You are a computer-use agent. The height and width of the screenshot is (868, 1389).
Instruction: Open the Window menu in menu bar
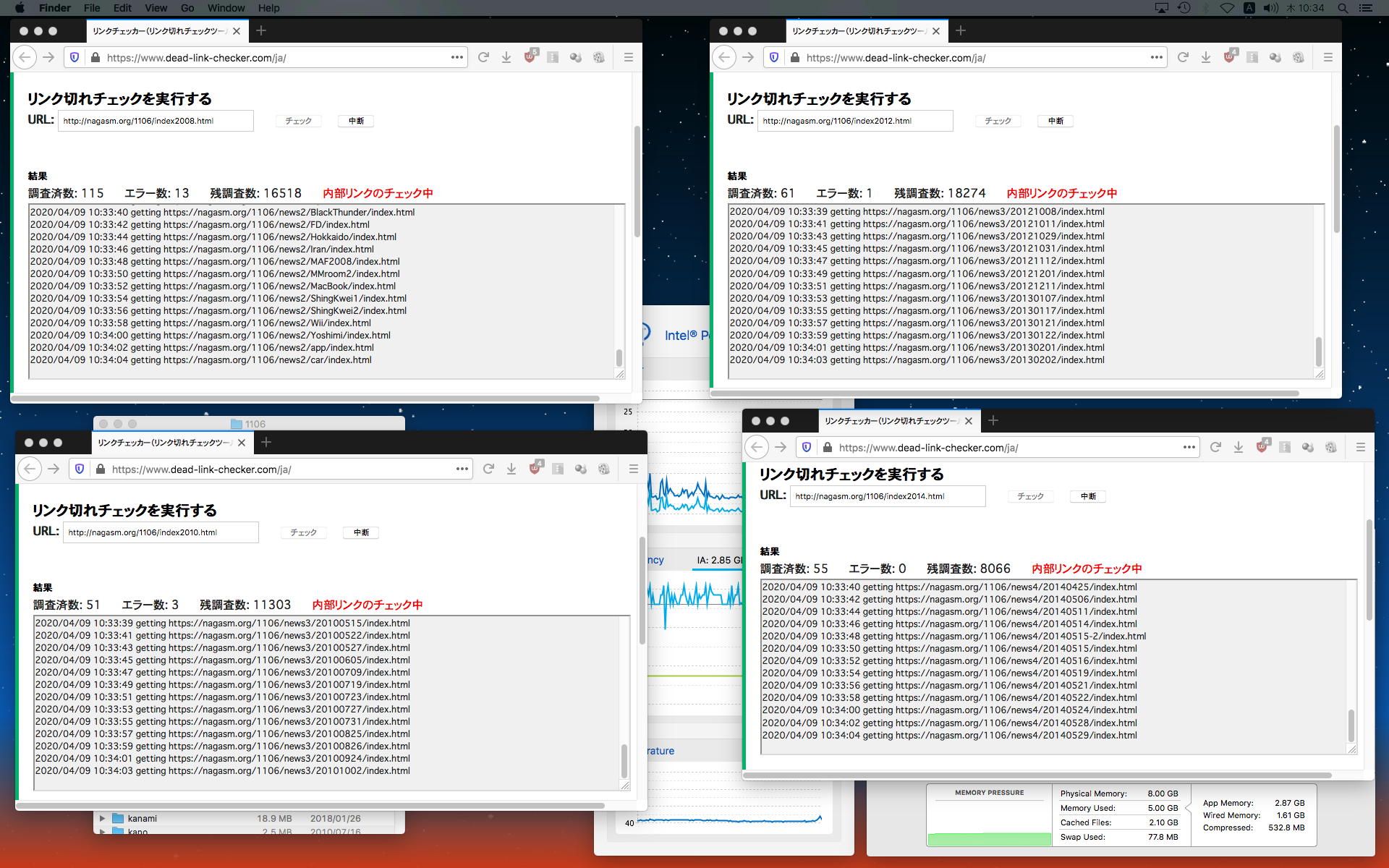tap(226, 8)
